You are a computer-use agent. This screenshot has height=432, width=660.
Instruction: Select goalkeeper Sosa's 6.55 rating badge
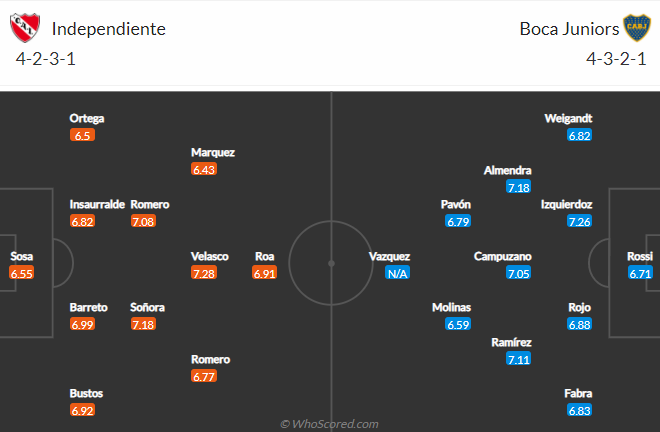(x=21, y=273)
